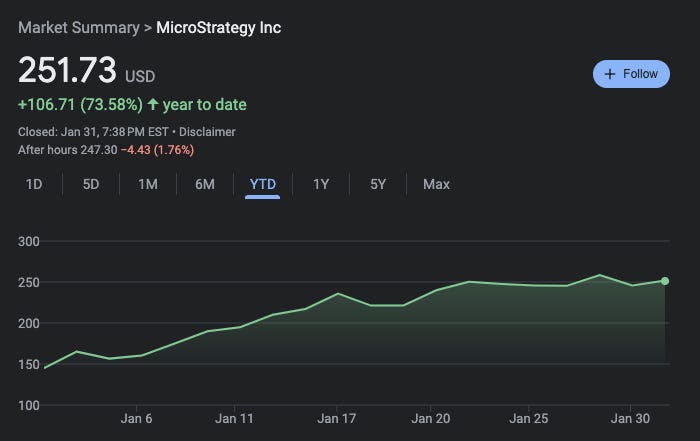Click the USD currency label
The height and width of the screenshot is (441, 700).
click(x=140, y=76)
